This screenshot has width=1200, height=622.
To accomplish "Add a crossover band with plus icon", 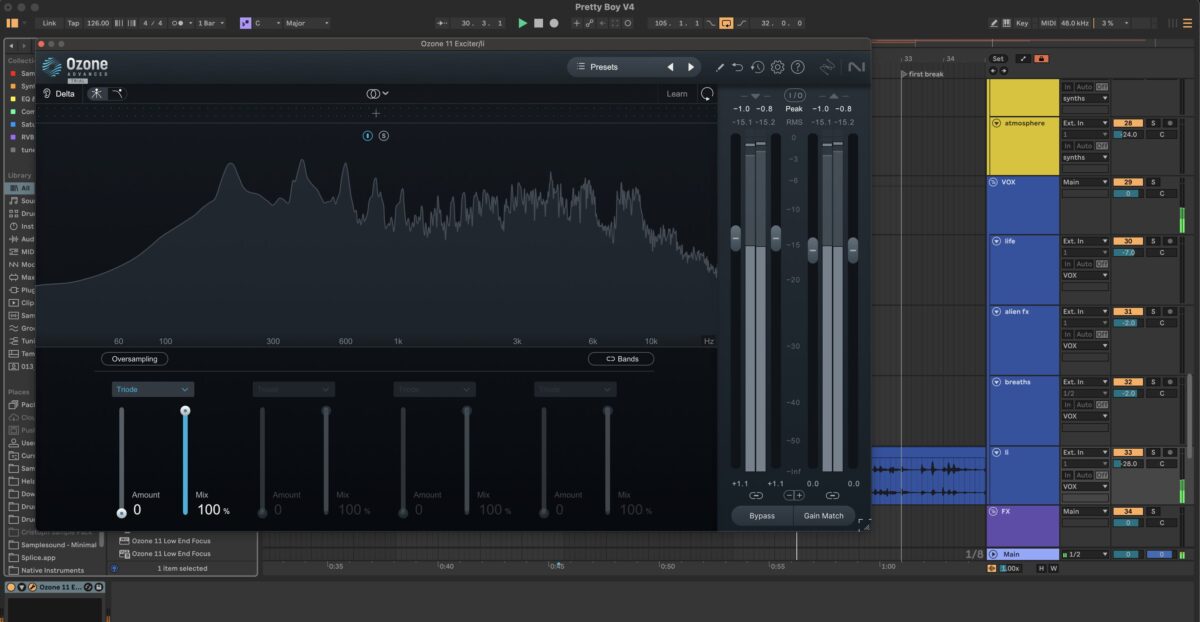I will click(376, 113).
